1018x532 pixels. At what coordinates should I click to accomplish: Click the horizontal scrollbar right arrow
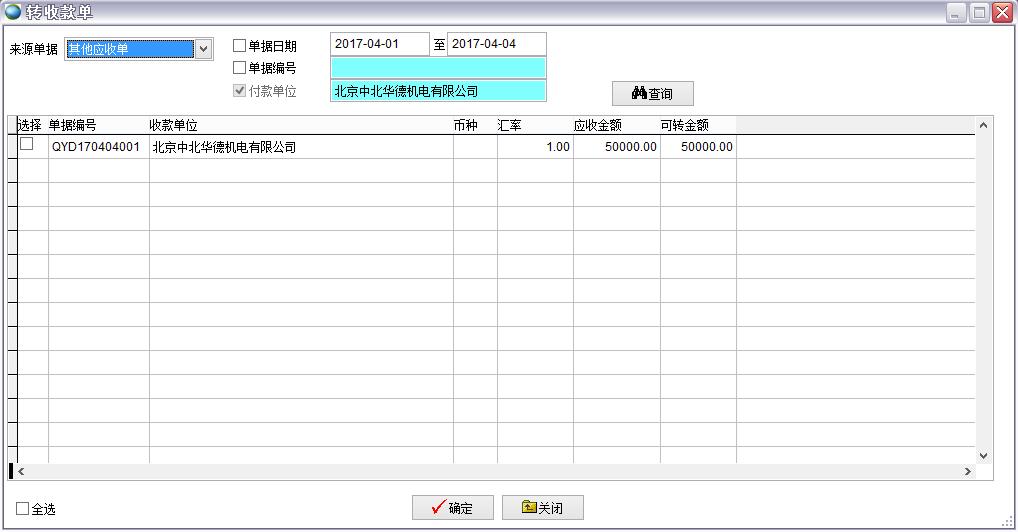pos(967,471)
